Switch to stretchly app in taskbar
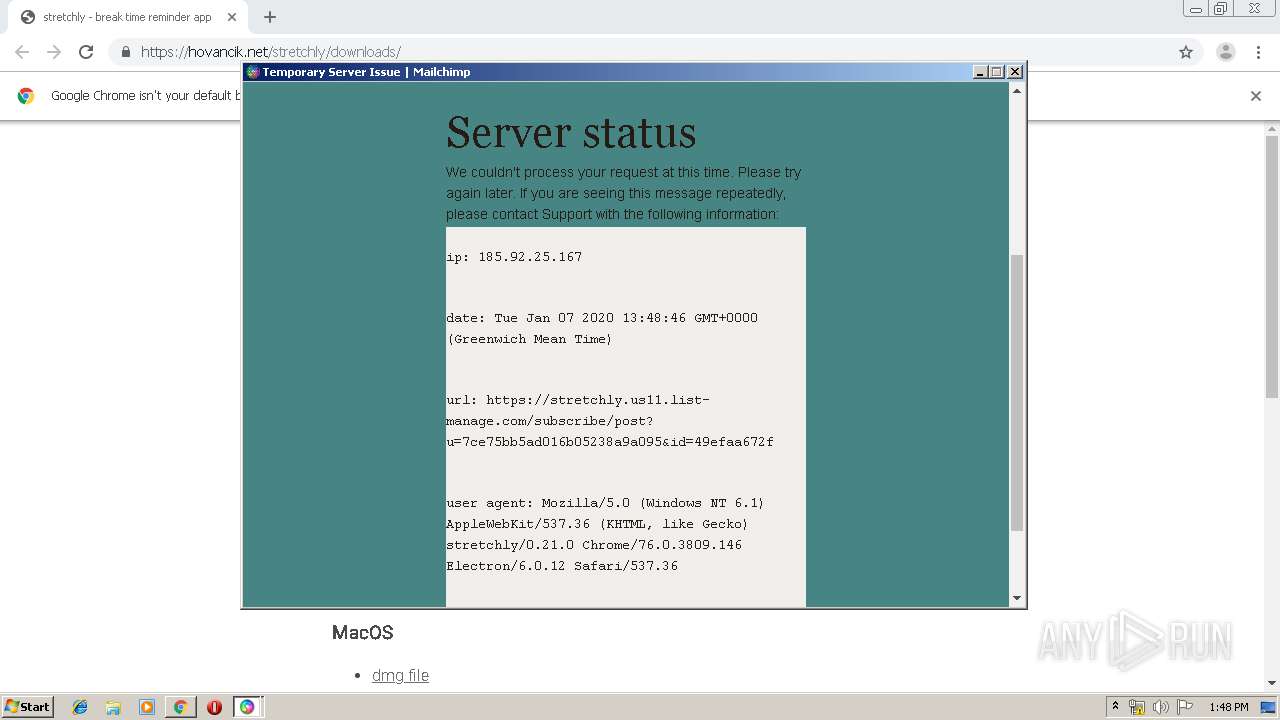 tap(247, 707)
